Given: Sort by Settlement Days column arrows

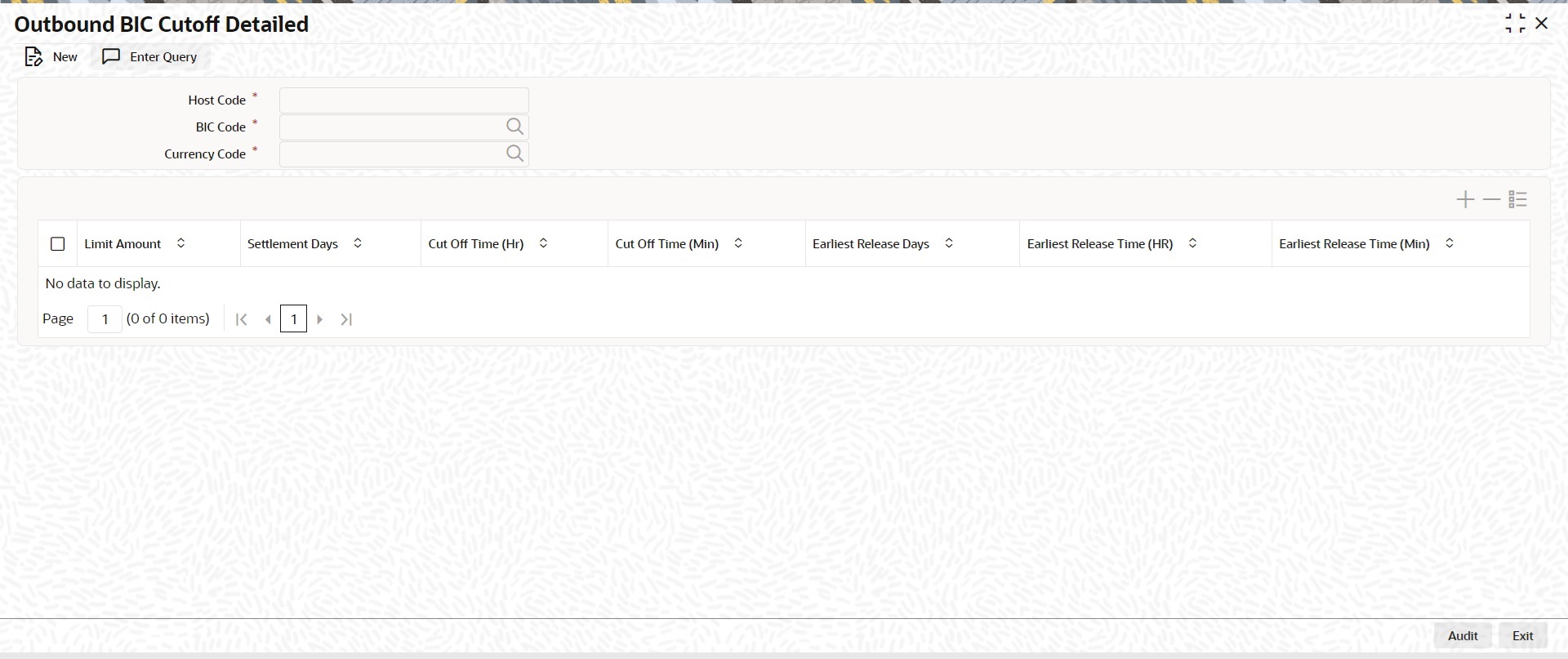Looking at the screenshot, I should point(358,243).
